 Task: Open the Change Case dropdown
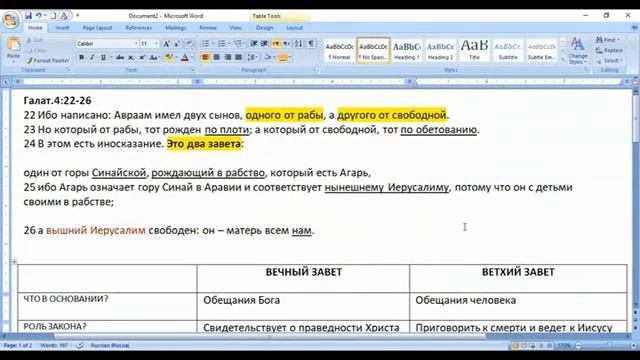pyautogui.click(x=154, y=58)
